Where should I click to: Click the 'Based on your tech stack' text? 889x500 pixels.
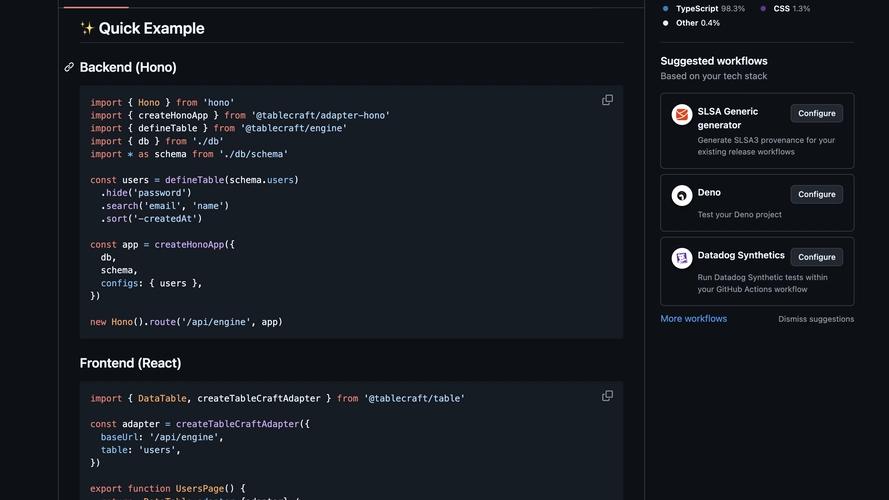tap(714, 76)
